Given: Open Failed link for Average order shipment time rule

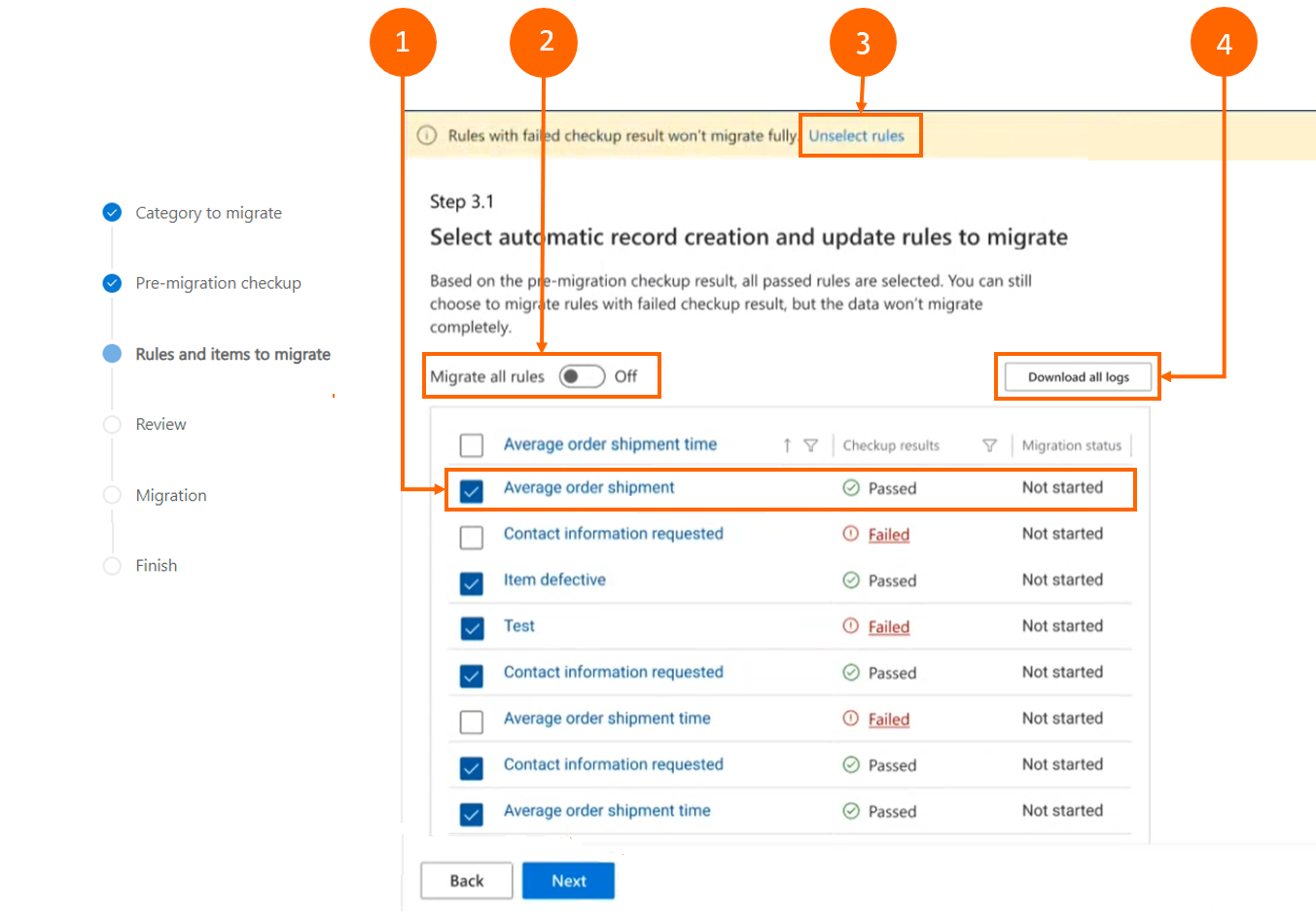Looking at the screenshot, I should pyautogui.click(x=888, y=720).
